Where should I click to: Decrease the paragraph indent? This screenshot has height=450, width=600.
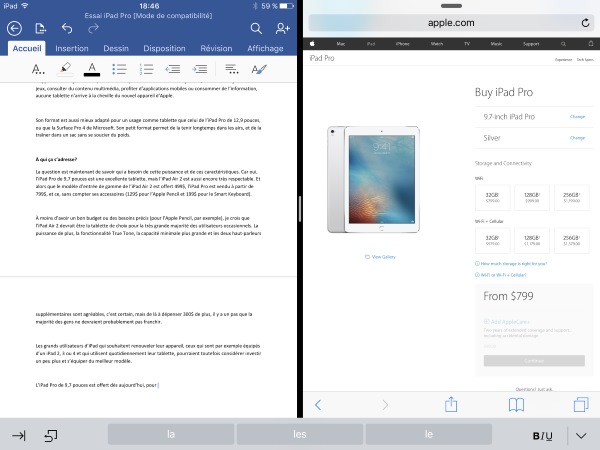[x=173, y=69]
